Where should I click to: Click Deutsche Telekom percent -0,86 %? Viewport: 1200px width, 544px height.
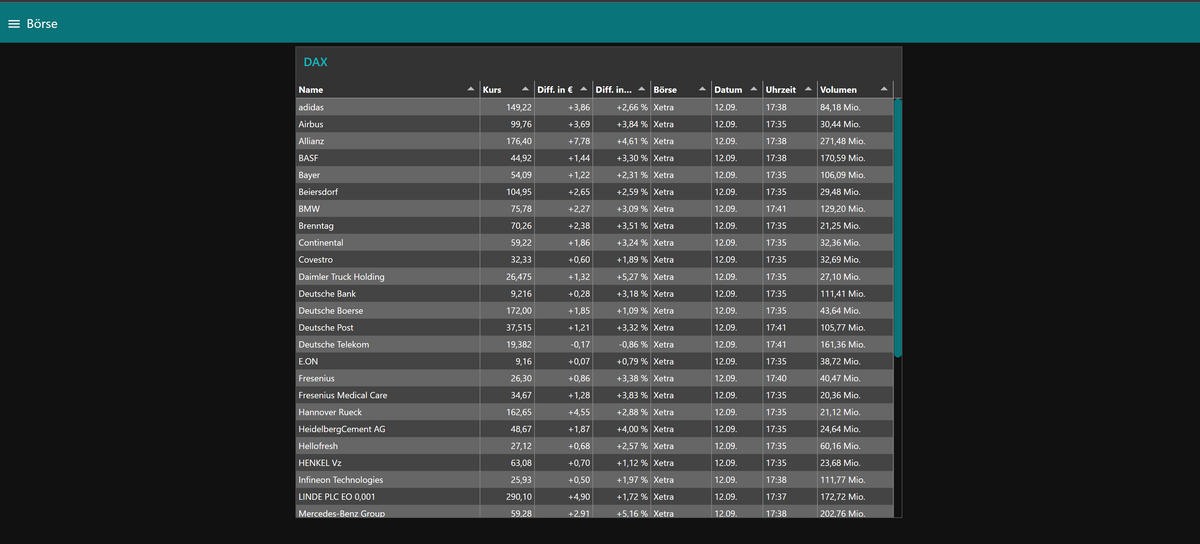click(633, 345)
